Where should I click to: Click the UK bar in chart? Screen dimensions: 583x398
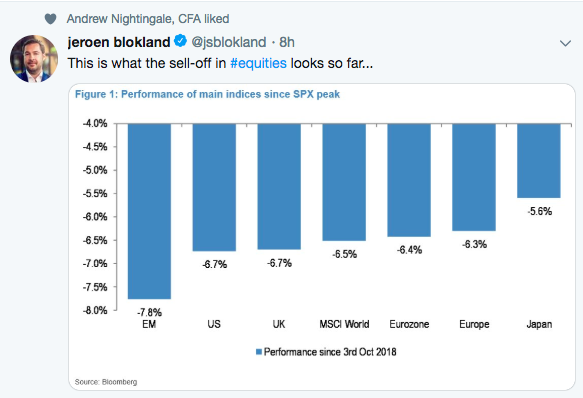point(279,186)
